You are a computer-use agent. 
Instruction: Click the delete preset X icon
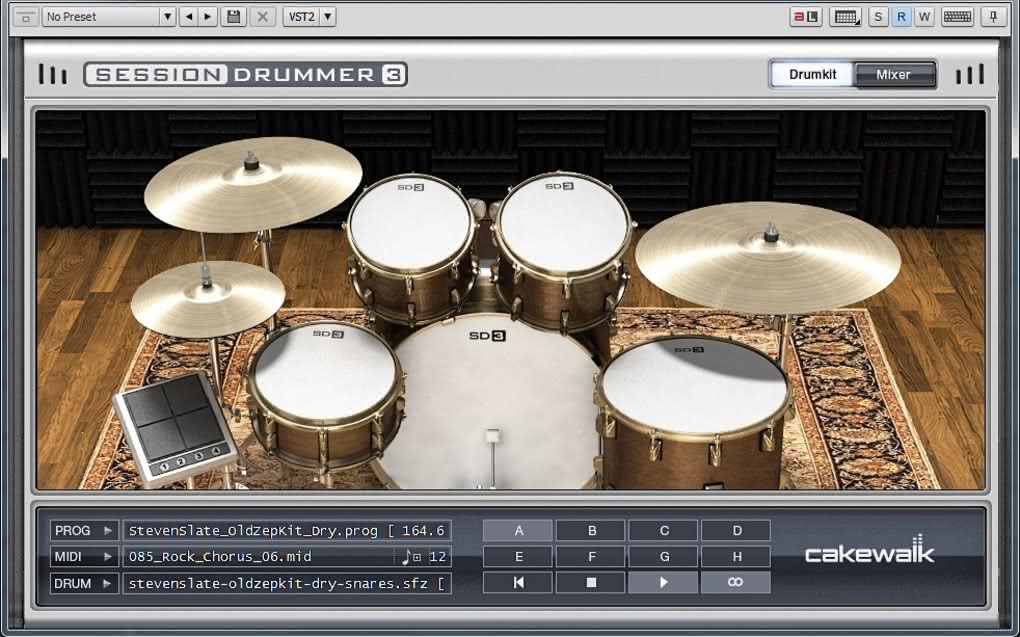(263, 17)
